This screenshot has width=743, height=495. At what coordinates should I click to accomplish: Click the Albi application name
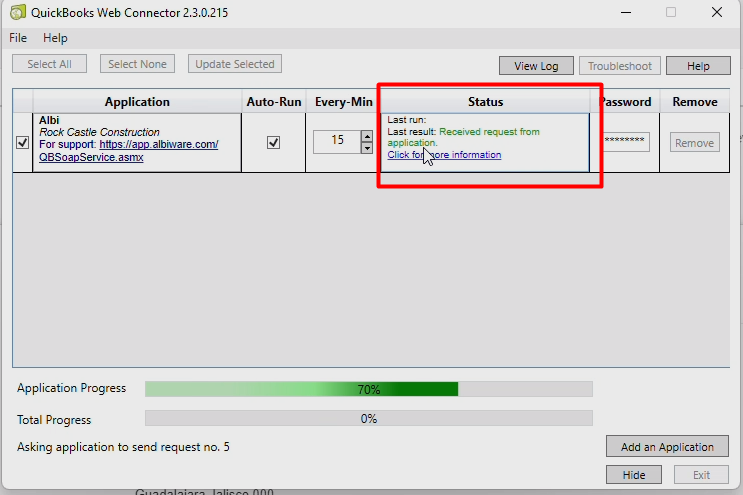pos(49,120)
